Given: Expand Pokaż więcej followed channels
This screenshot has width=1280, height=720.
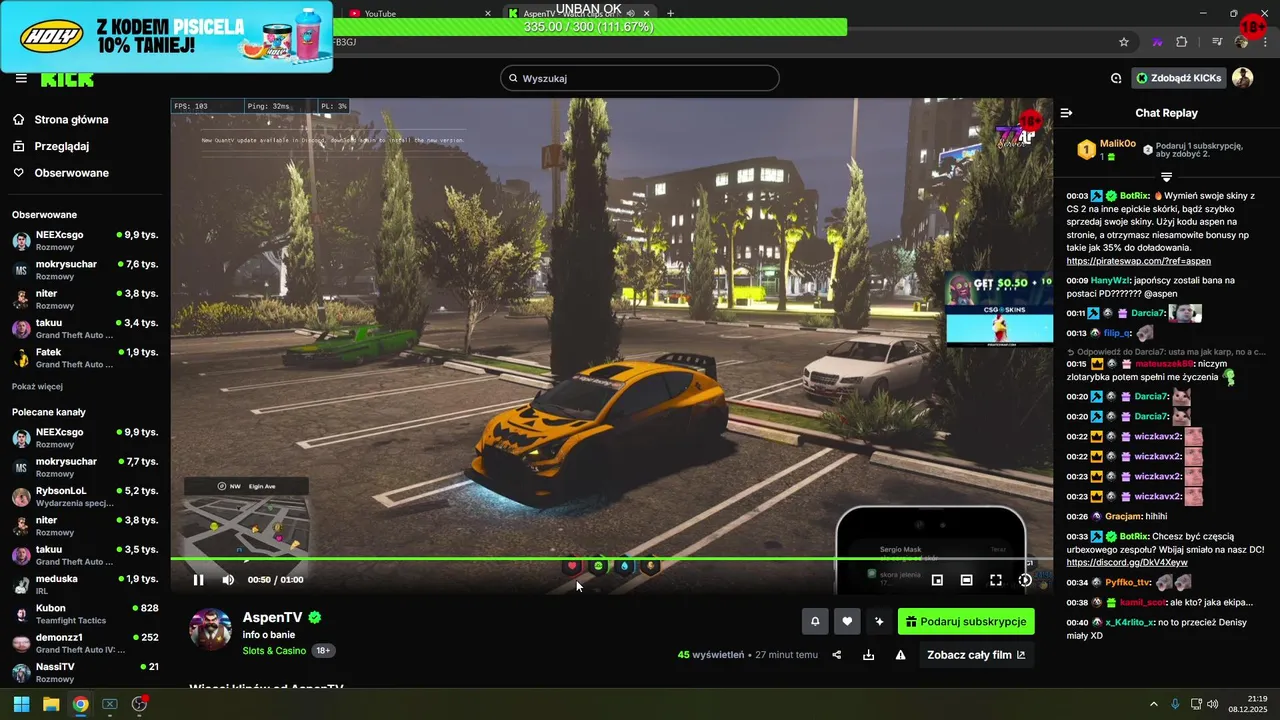Looking at the screenshot, I should coord(37,386).
